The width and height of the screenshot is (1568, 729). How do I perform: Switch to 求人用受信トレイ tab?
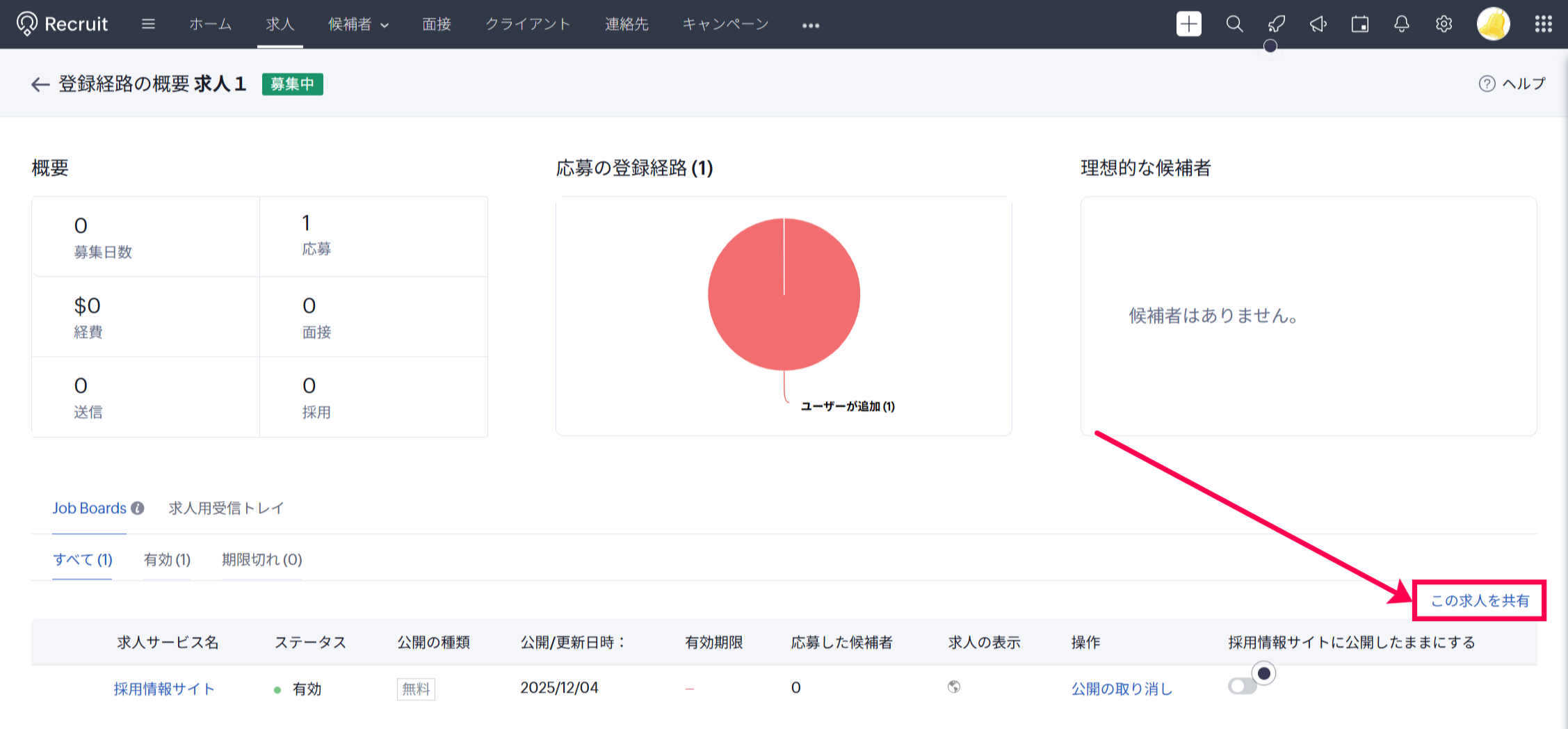226,508
